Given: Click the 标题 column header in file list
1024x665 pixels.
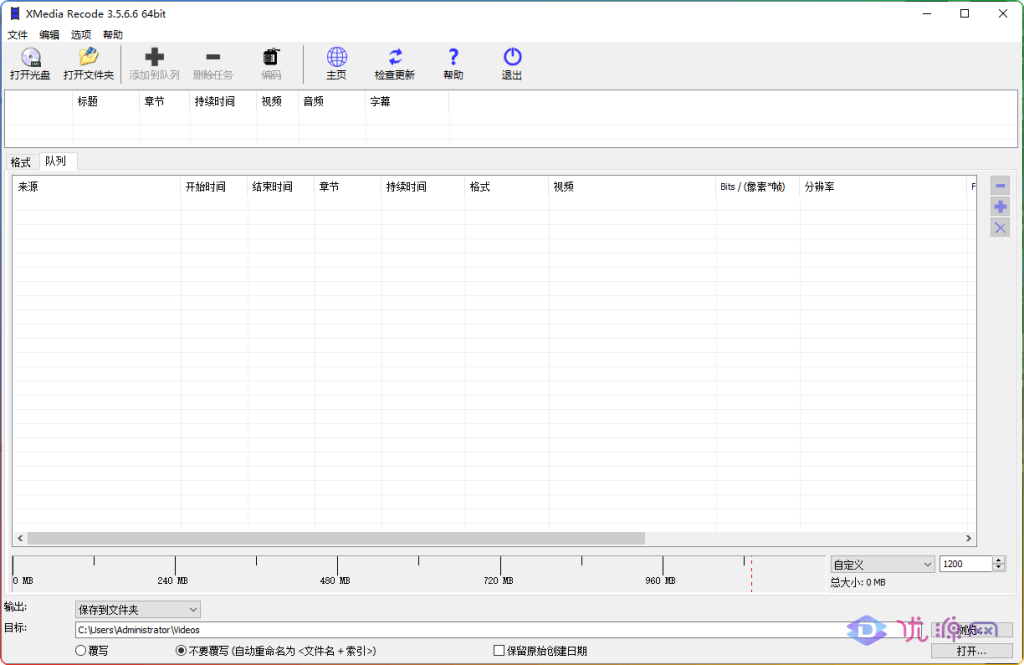Looking at the screenshot, I should (106, 101).
